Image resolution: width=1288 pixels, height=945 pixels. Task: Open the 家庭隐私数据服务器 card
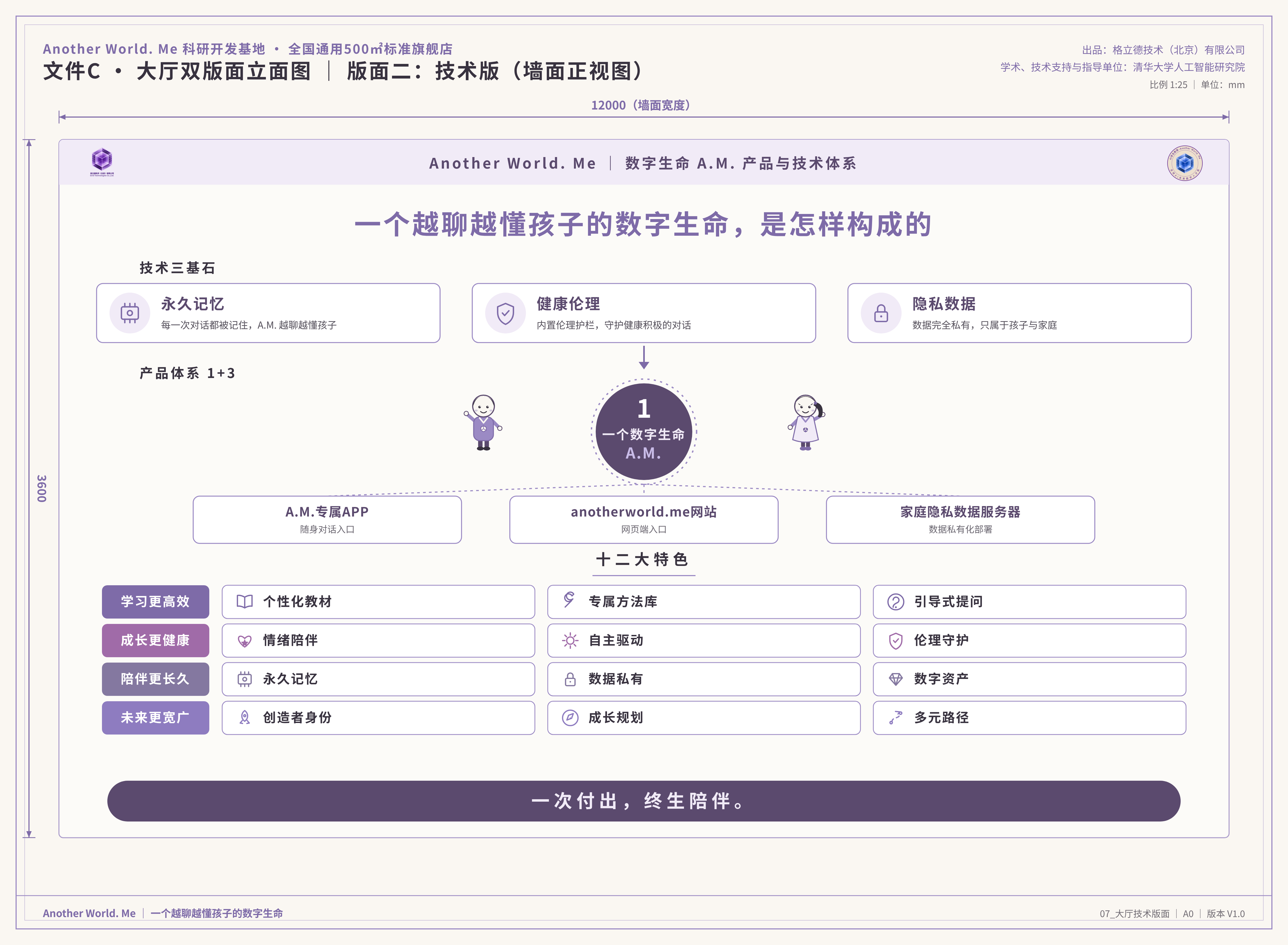960,519
